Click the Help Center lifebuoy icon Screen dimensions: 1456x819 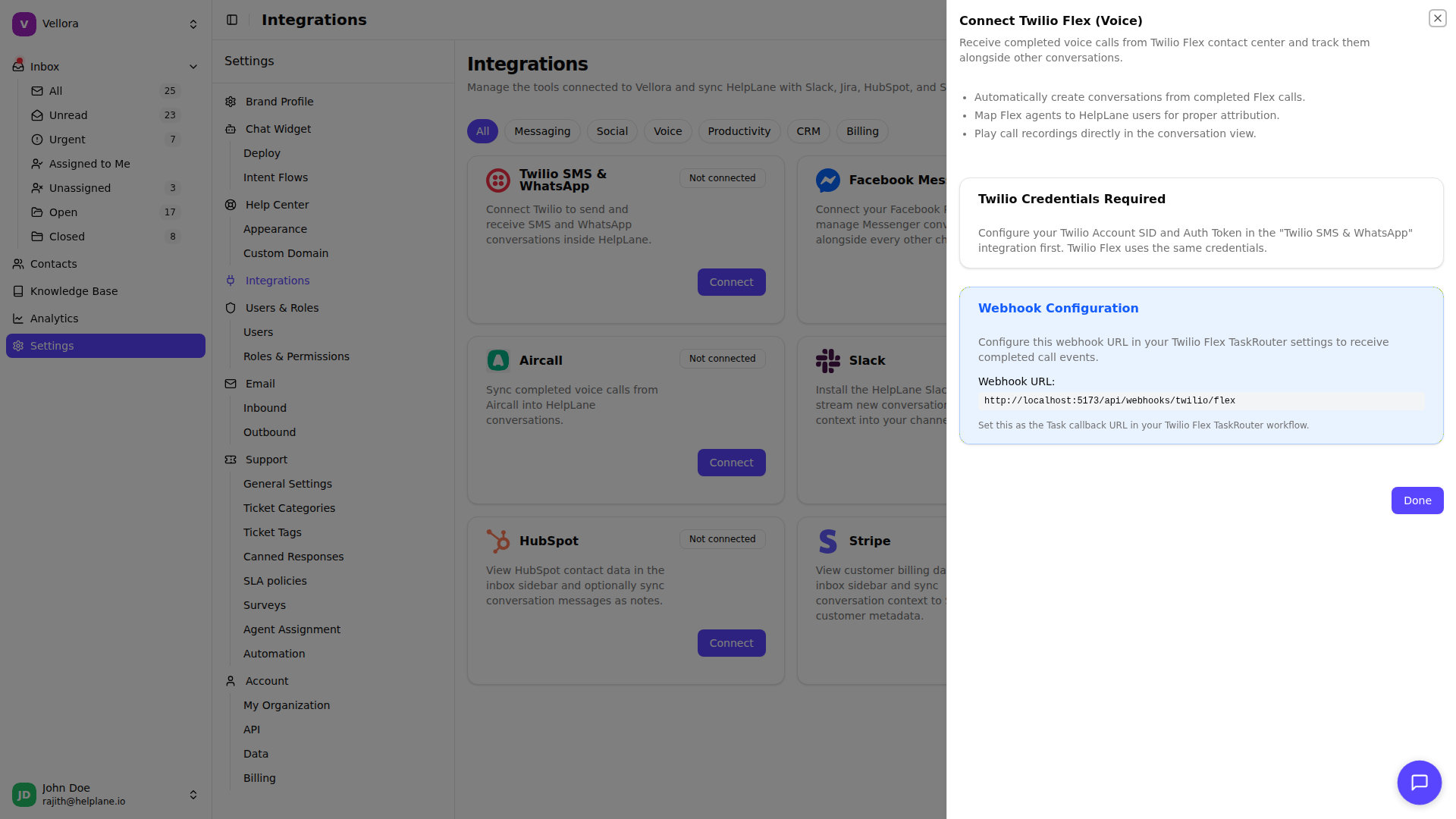coord(231,205)
